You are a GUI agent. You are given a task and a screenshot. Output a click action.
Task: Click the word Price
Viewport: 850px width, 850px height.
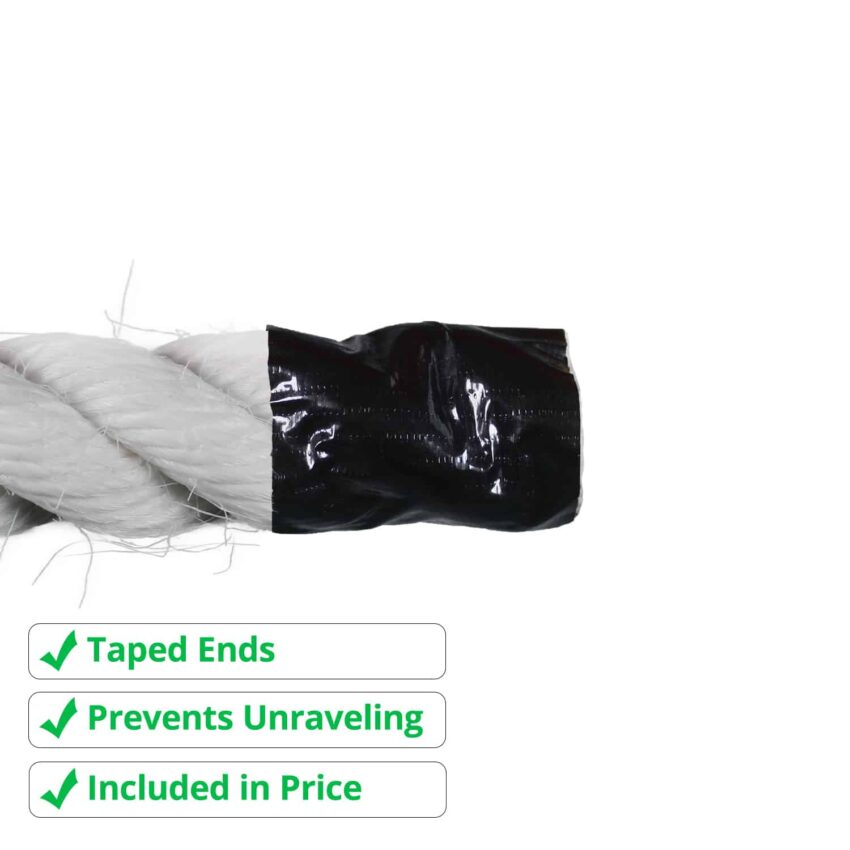(320, 788)
